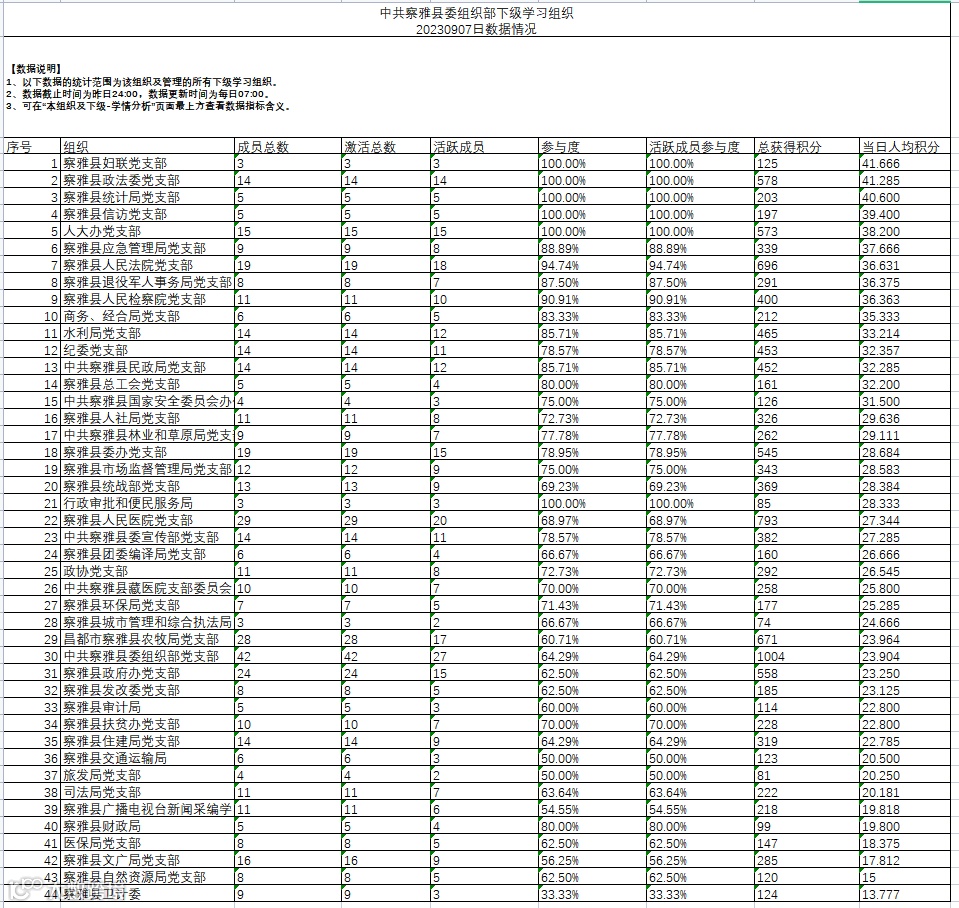
Task: Click the cell 医保局党支部
Action: pyautogui.click(x=147, y=843)
